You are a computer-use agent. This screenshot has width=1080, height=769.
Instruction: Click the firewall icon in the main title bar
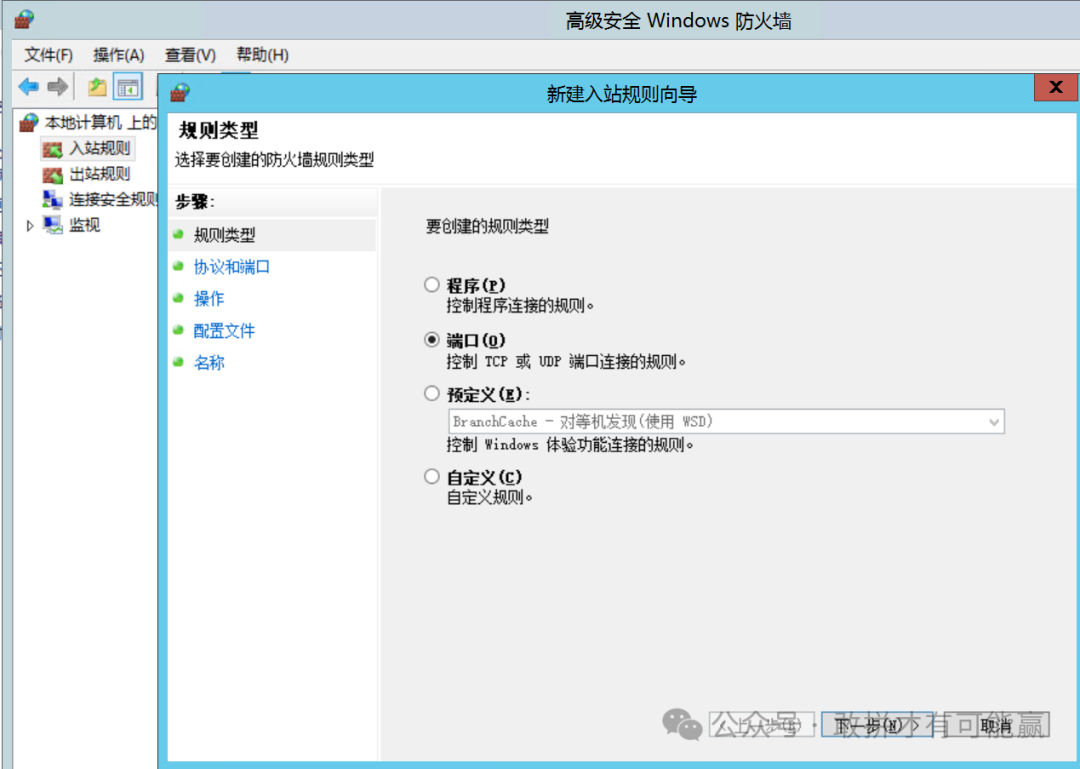point(24,19)
